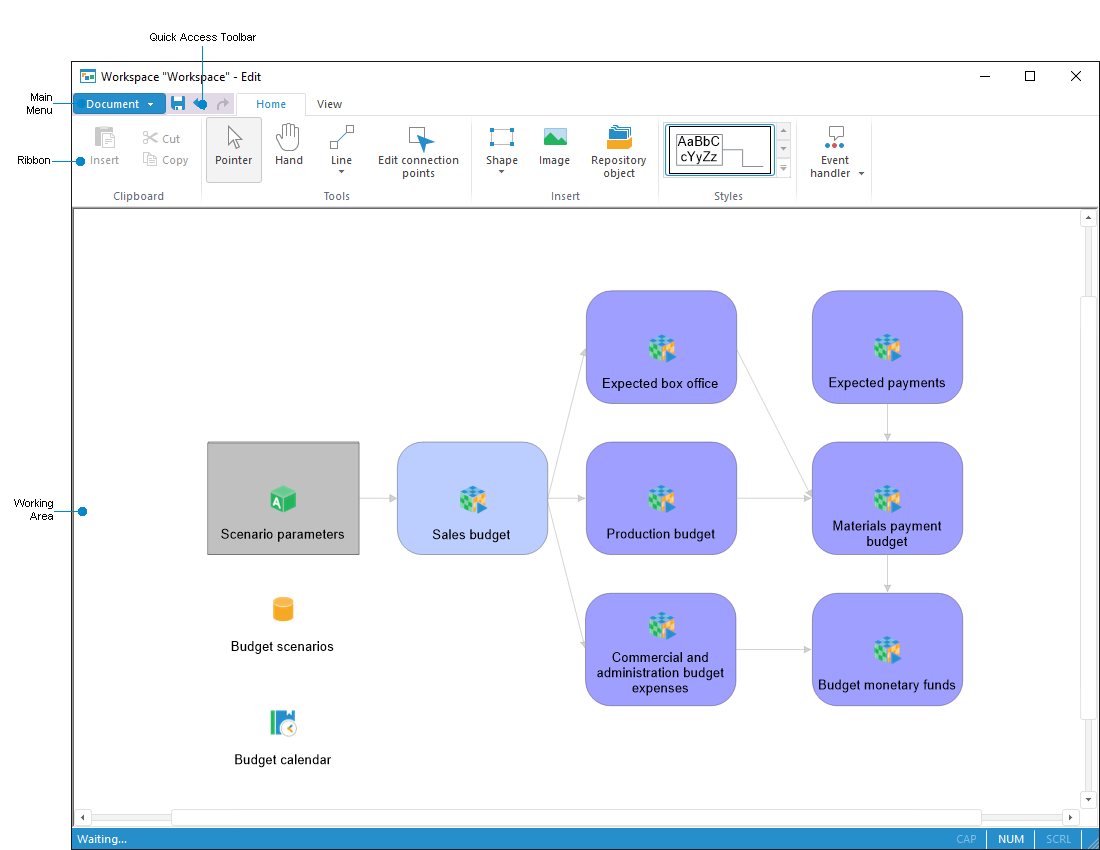Click the Save icon in quick access toolbar
The width and height of the screenshot is (1100, 850).
[178, 104]
